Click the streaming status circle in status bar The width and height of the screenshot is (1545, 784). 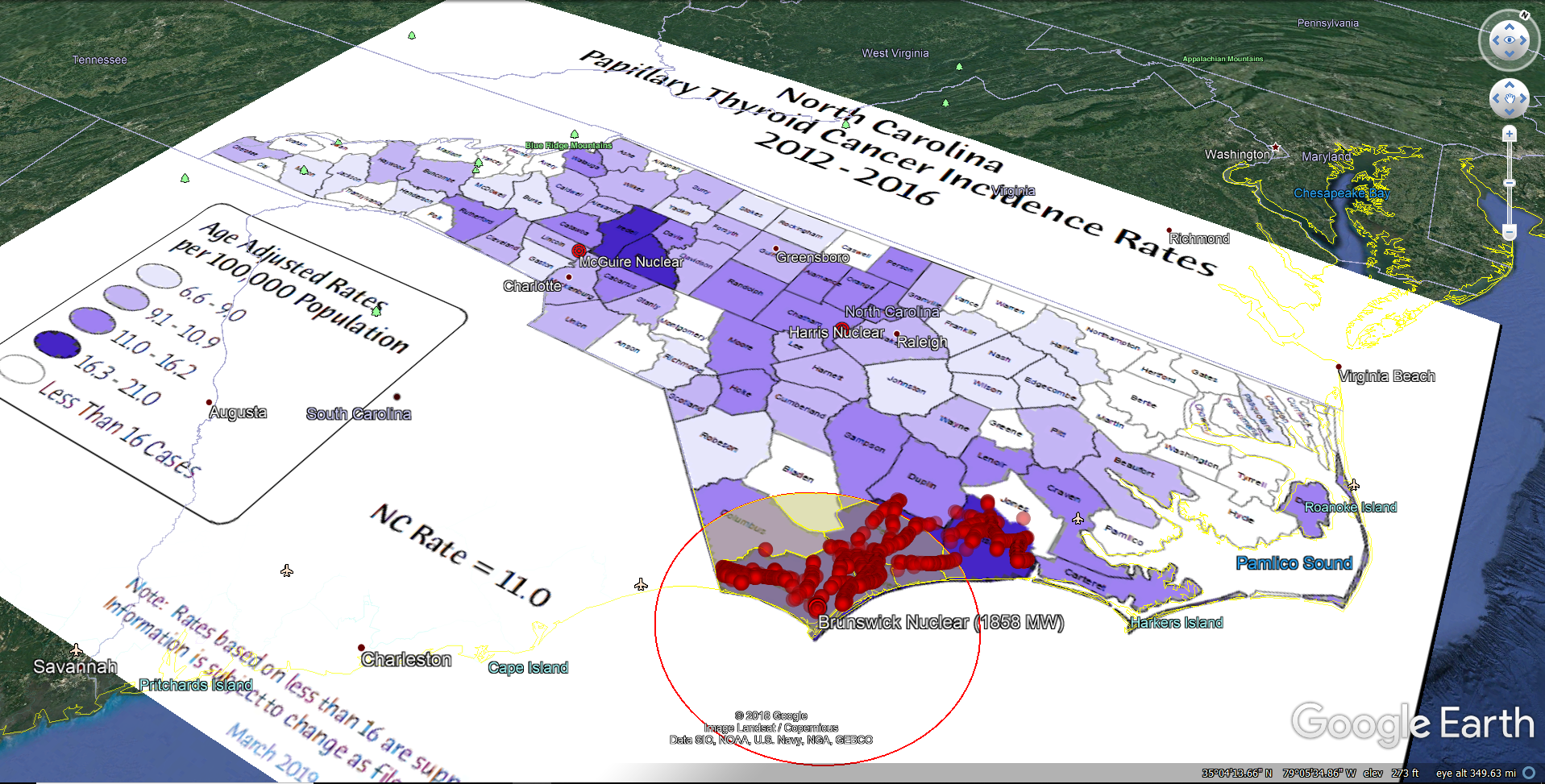[1528, 773]
